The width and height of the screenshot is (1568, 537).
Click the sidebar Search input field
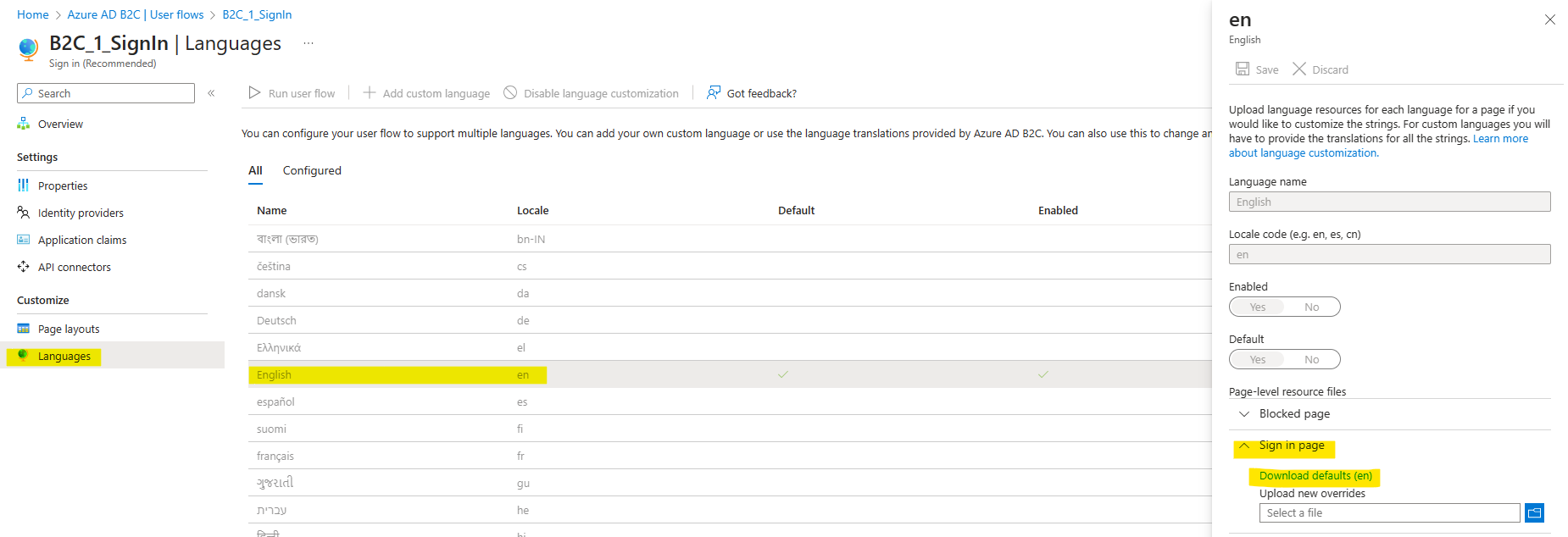(106, 93)
